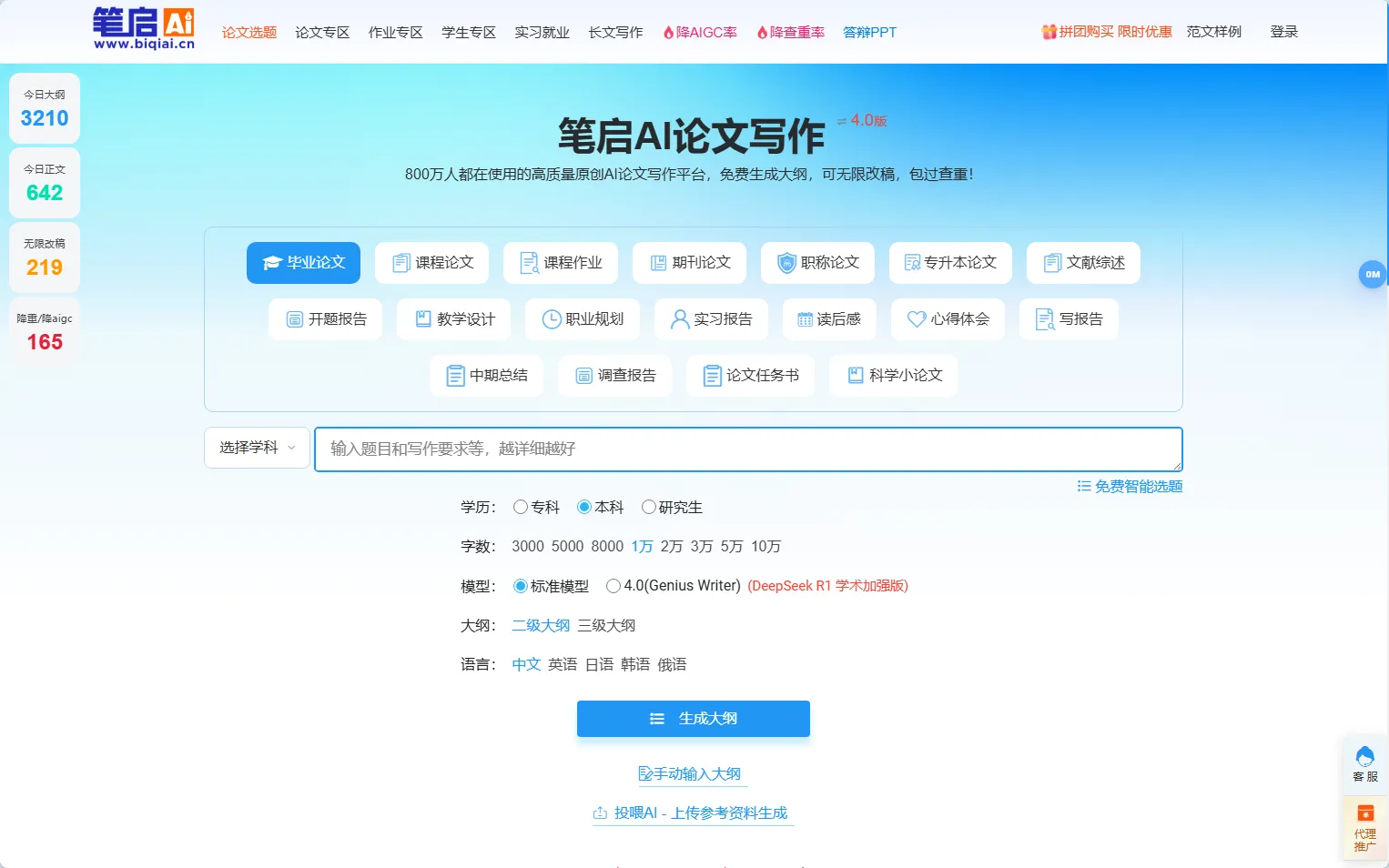Select 研究生 education level radio

pyautogui.click(x=649, y=507)
